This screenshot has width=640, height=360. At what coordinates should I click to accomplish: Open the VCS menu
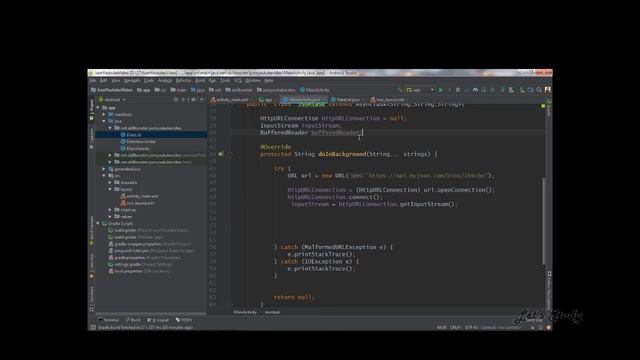point(238,81)
